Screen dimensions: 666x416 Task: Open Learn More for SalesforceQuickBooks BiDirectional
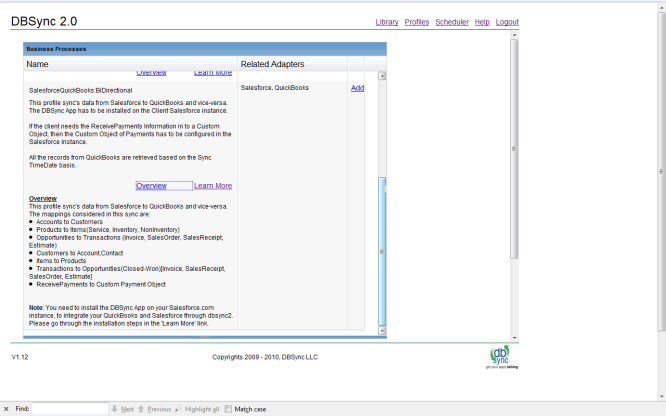pyautogui.click(x=213, y=186)
